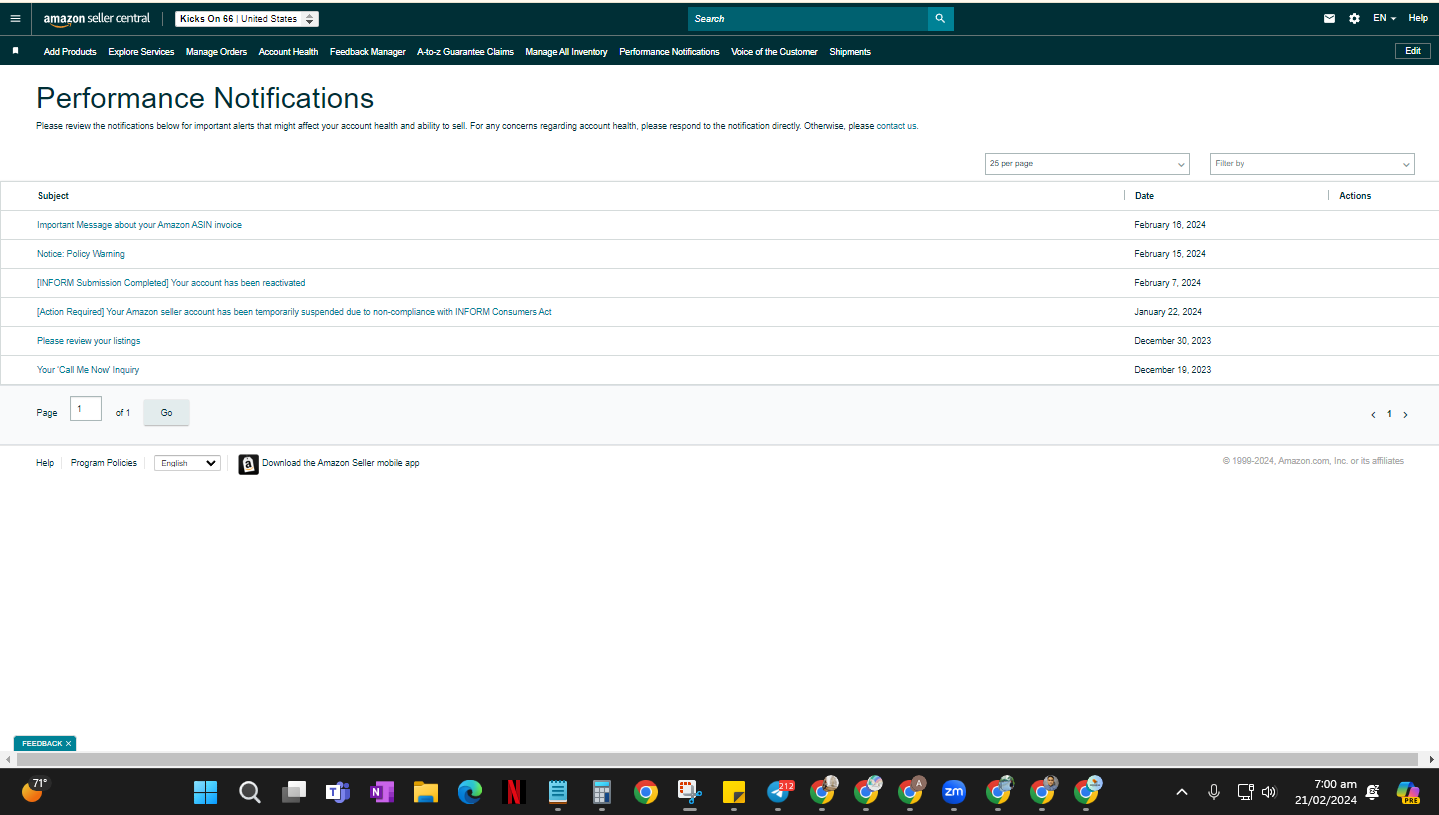Go to Manage Orders
Viewport: 1439px width, 815px height.
(216, 52)
